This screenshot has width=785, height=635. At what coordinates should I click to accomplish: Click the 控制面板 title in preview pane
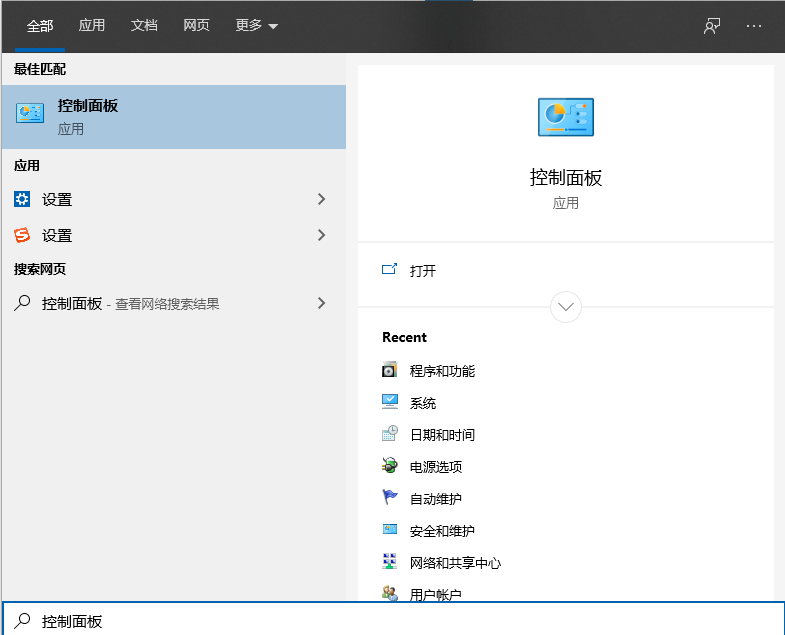[x=566, y=178]
